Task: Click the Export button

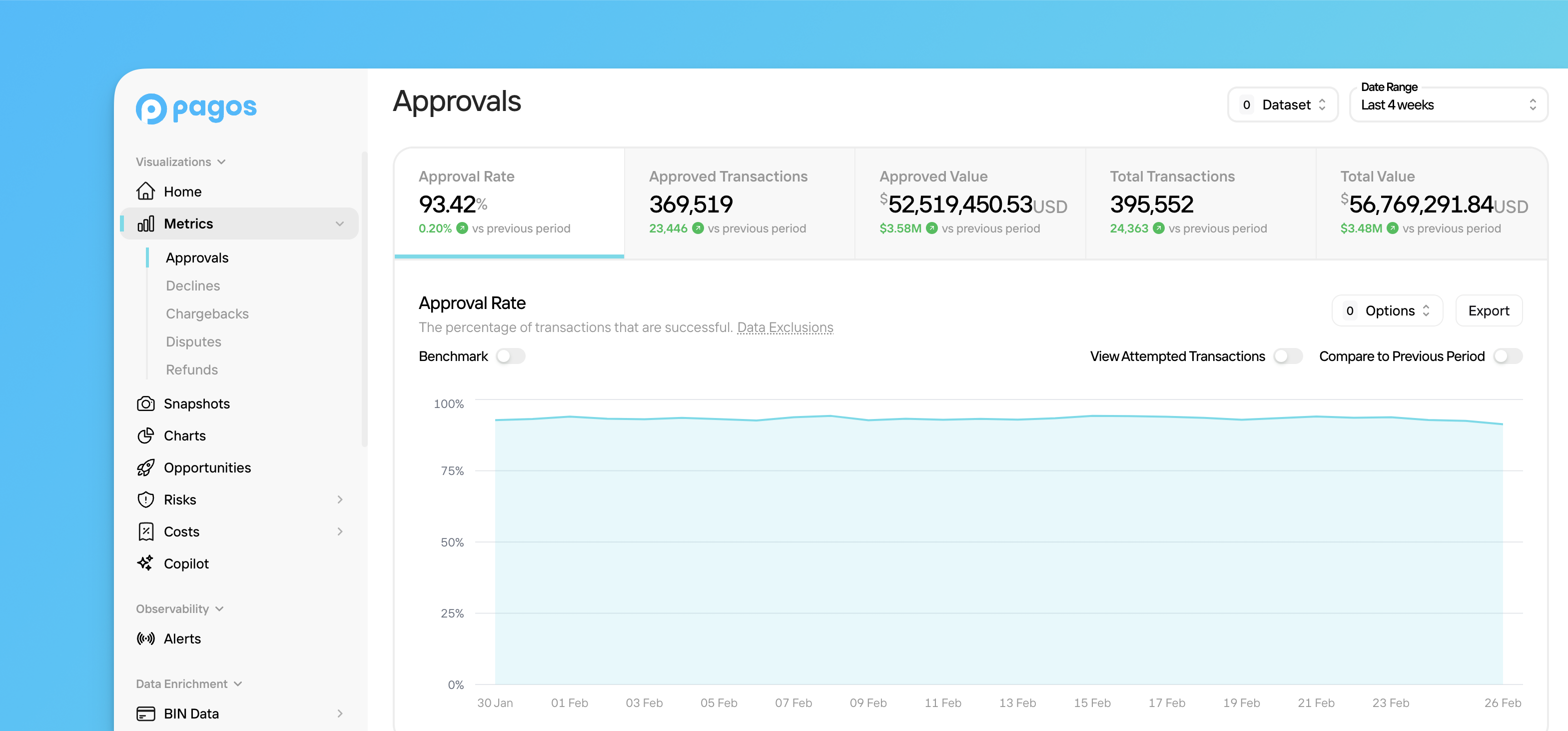Action: tap(1488, 310)
